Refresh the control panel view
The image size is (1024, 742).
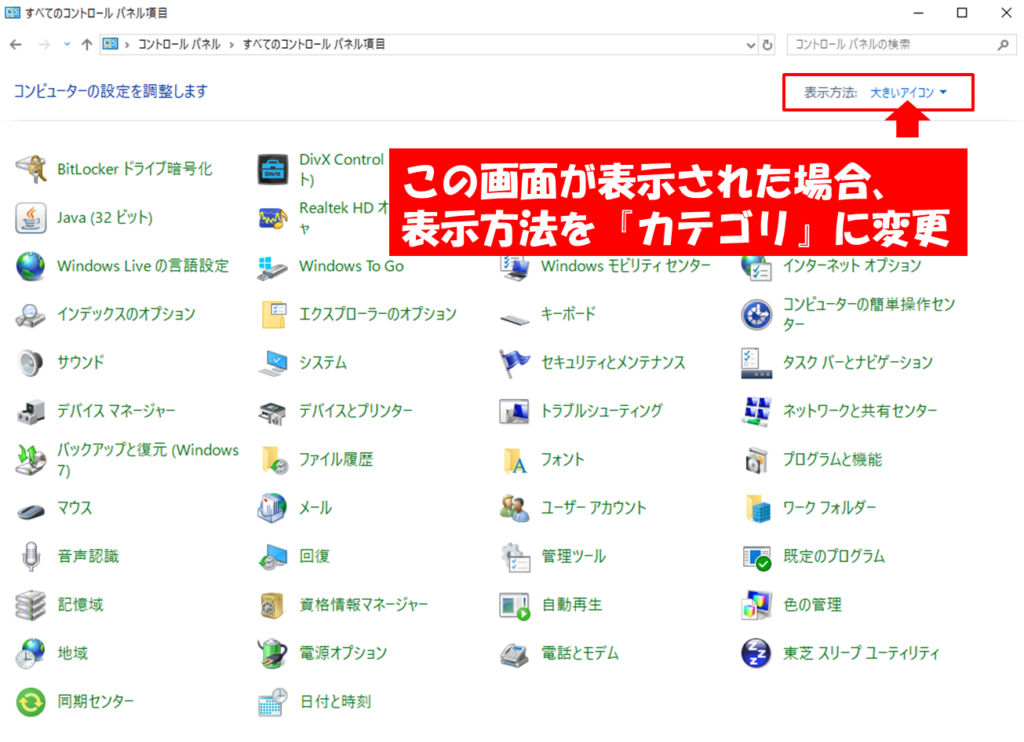click(768, 45)
